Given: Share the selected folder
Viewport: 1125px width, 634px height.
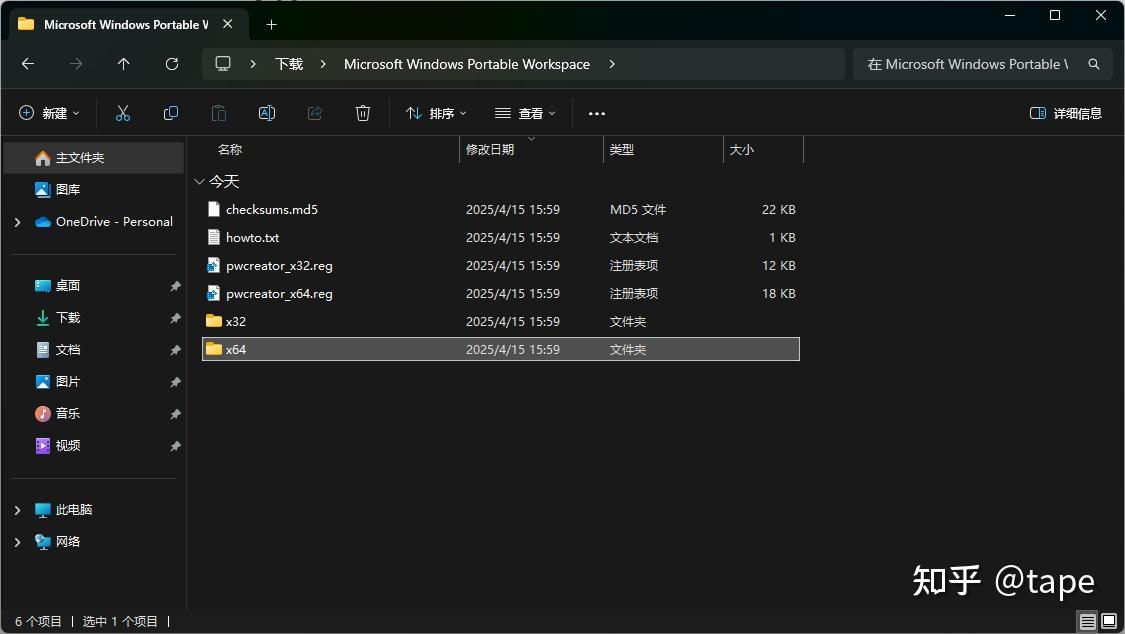Looking at the screenshot, I should point(314,112).
